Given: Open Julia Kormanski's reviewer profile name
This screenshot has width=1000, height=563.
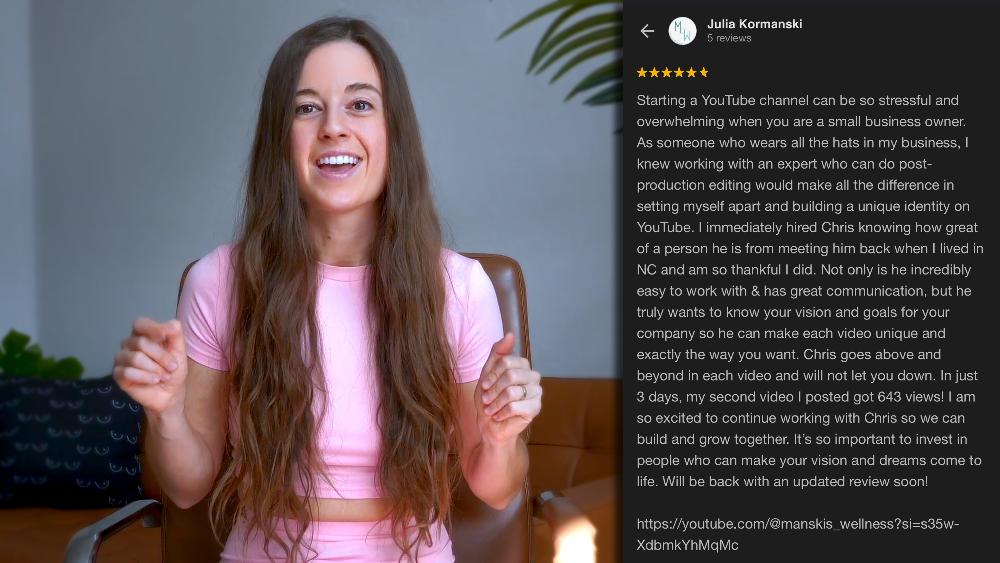Looking at the screenshot, I should [754, 24].
